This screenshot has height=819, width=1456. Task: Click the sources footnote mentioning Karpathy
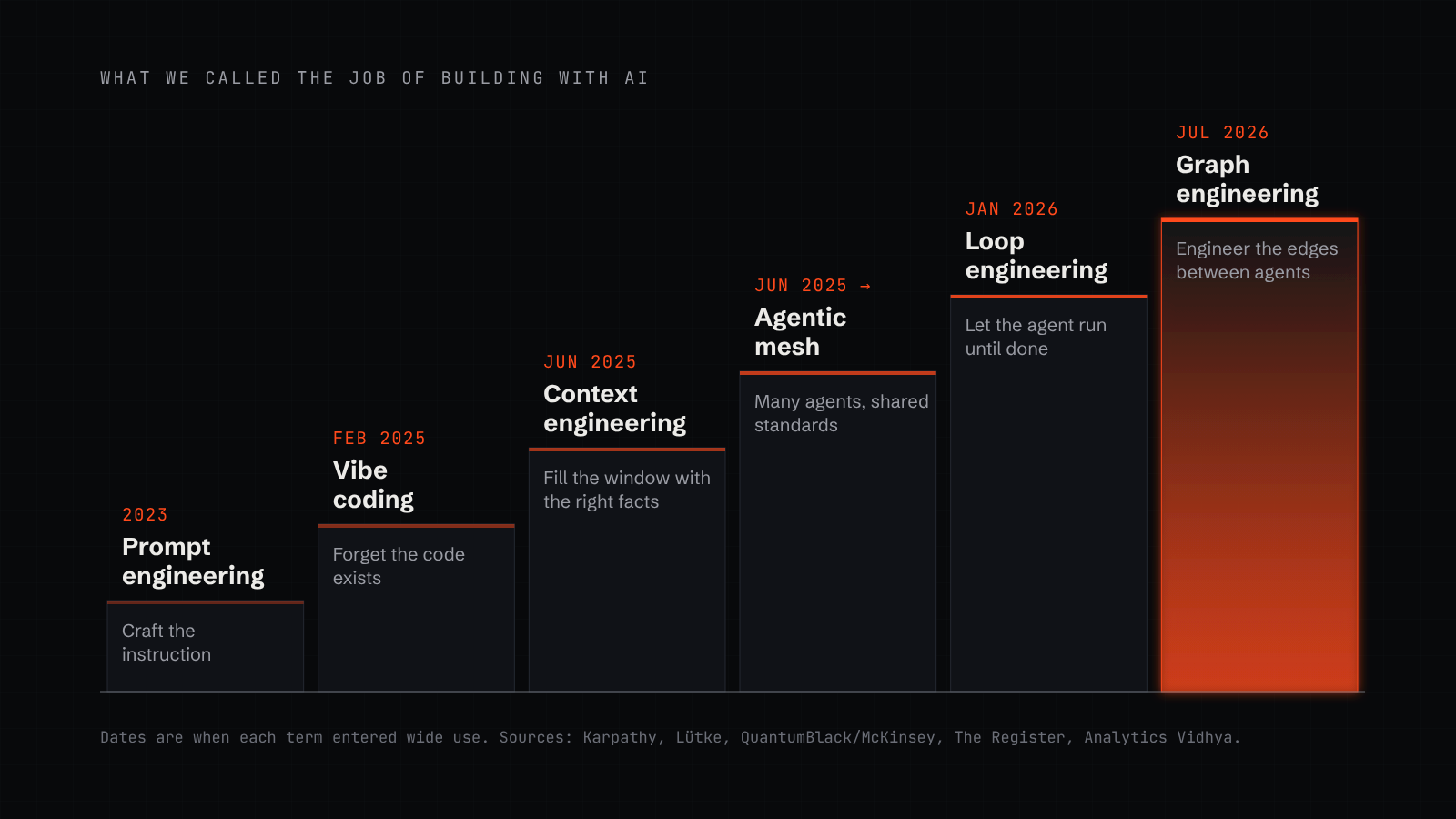pyautogui.click(x=671, y=738)
